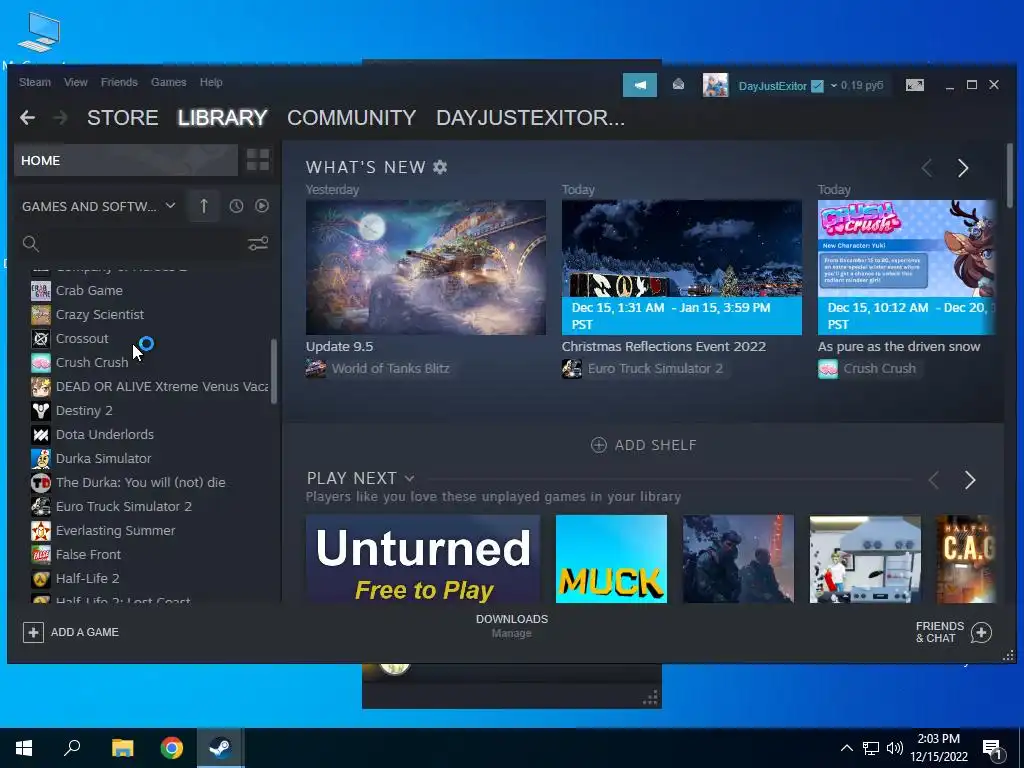Click the game list scrollbar thumb
The width and height of the screenshot is (1024, 768).
[x=274, y=371]
